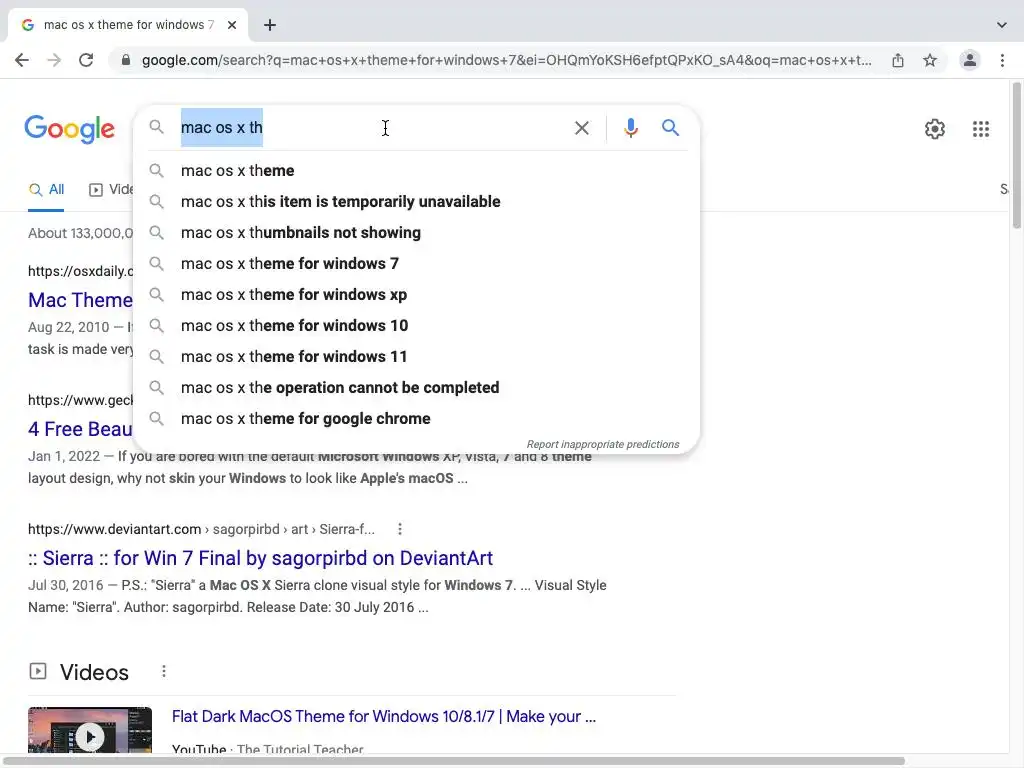Open a new browser tab

[270, 25]
